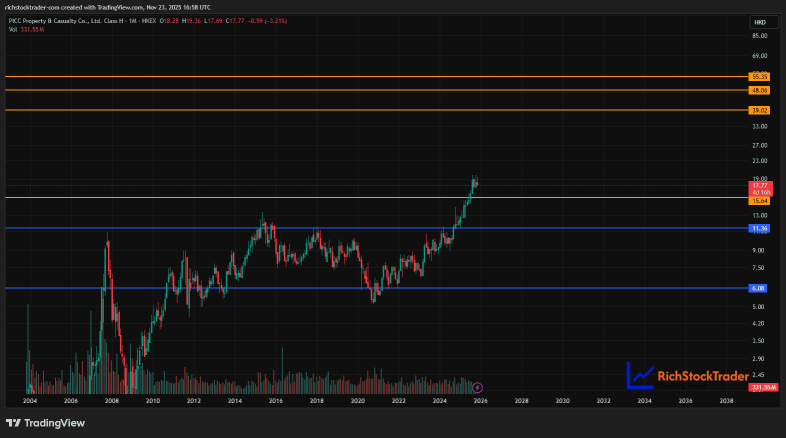
Task: Click the 6.08 blue price label
Action: 758,288
